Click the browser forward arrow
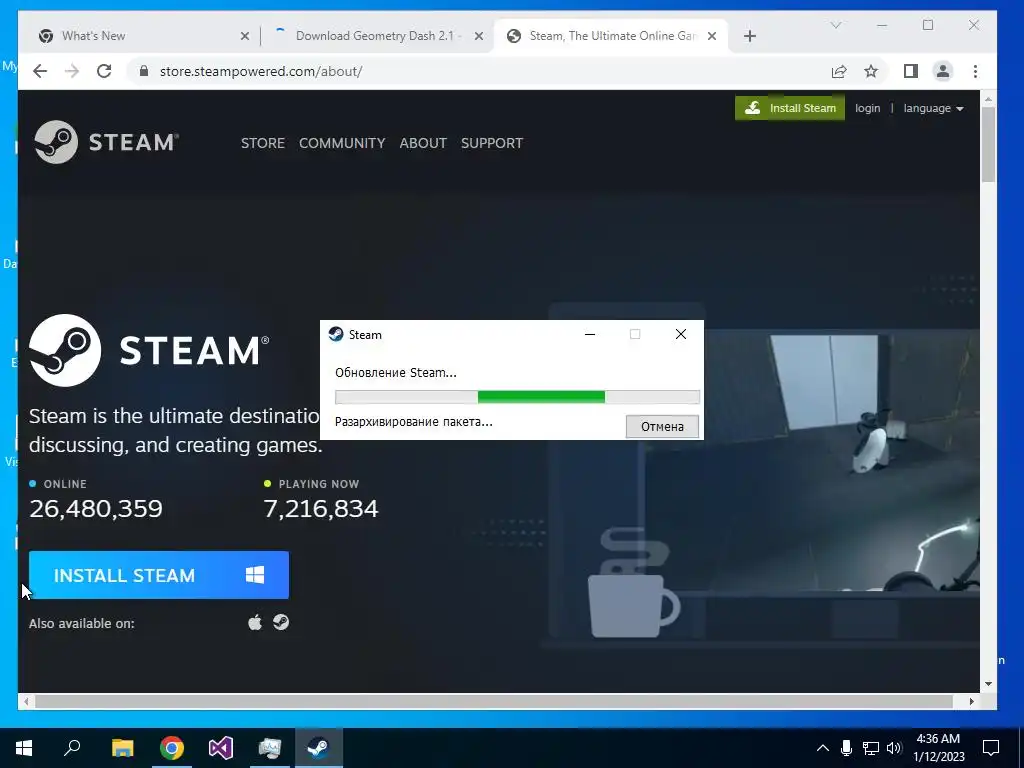Viewport: 1024px width, 768px height. tap(72, 71)
